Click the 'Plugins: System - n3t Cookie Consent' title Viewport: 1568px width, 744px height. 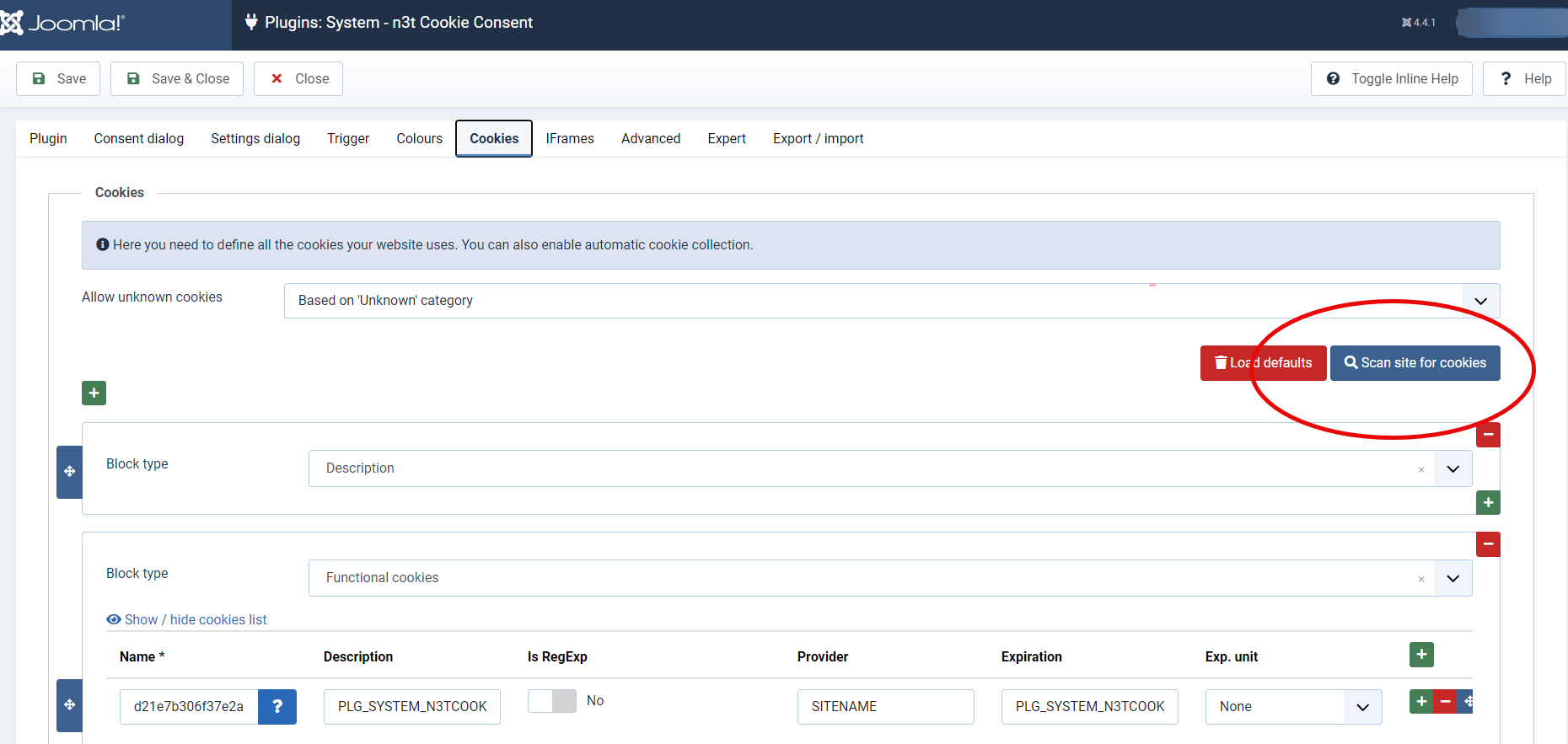coord(399,23)
